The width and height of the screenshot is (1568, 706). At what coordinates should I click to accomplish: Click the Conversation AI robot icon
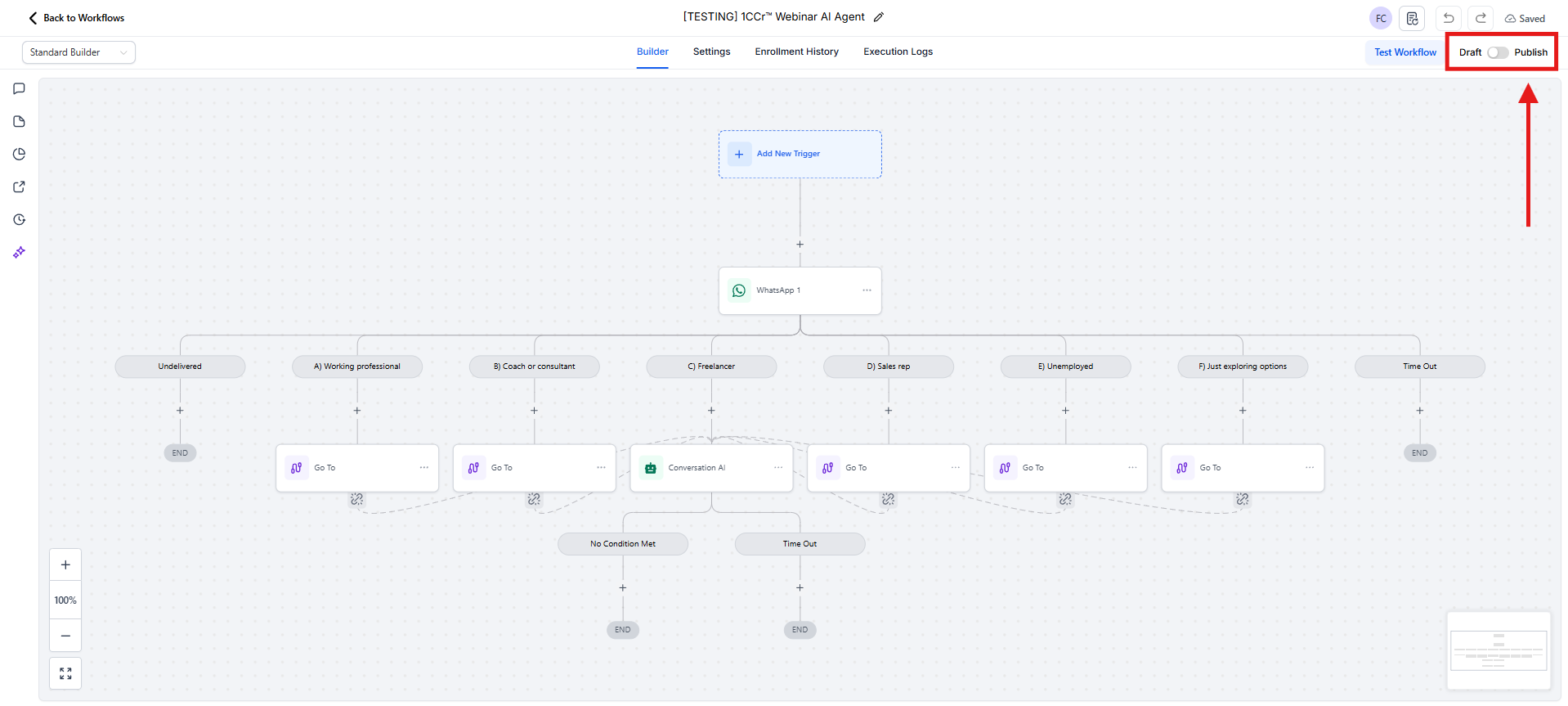point(651,468)
